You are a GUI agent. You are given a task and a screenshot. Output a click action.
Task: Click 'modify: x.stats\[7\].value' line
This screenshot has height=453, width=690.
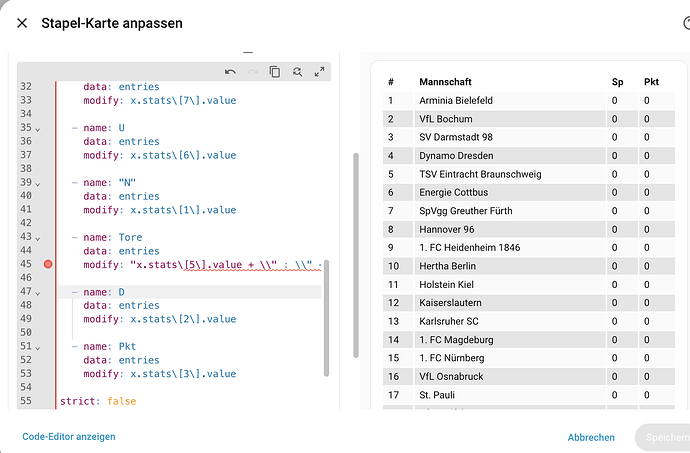(160, 100)
